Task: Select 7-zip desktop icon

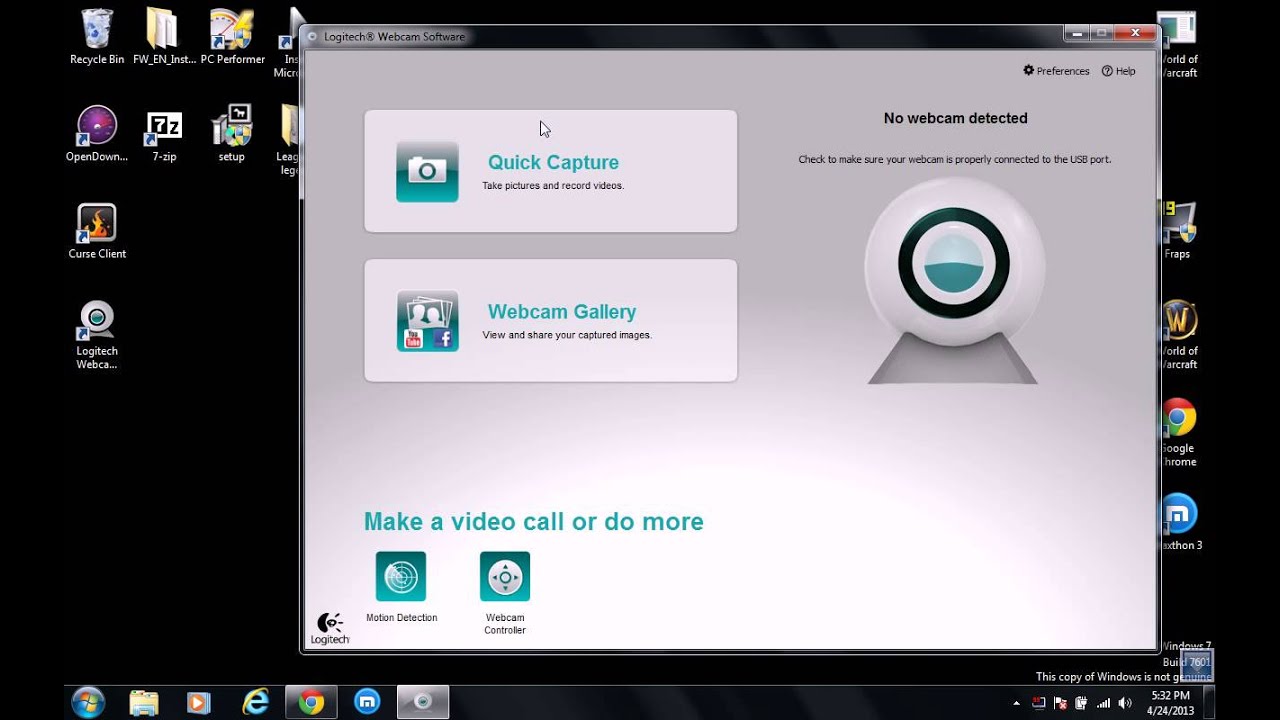Action: click(x=164, y=134)
